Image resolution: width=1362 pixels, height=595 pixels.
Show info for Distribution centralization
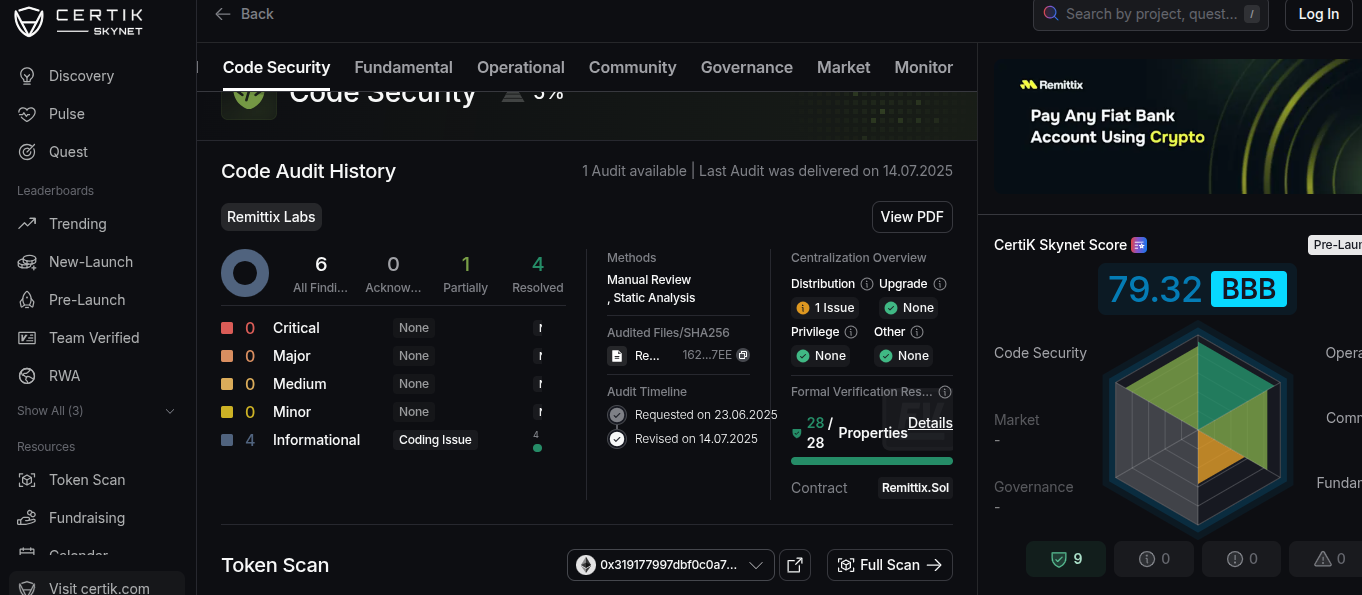click(x=867, y=284)
